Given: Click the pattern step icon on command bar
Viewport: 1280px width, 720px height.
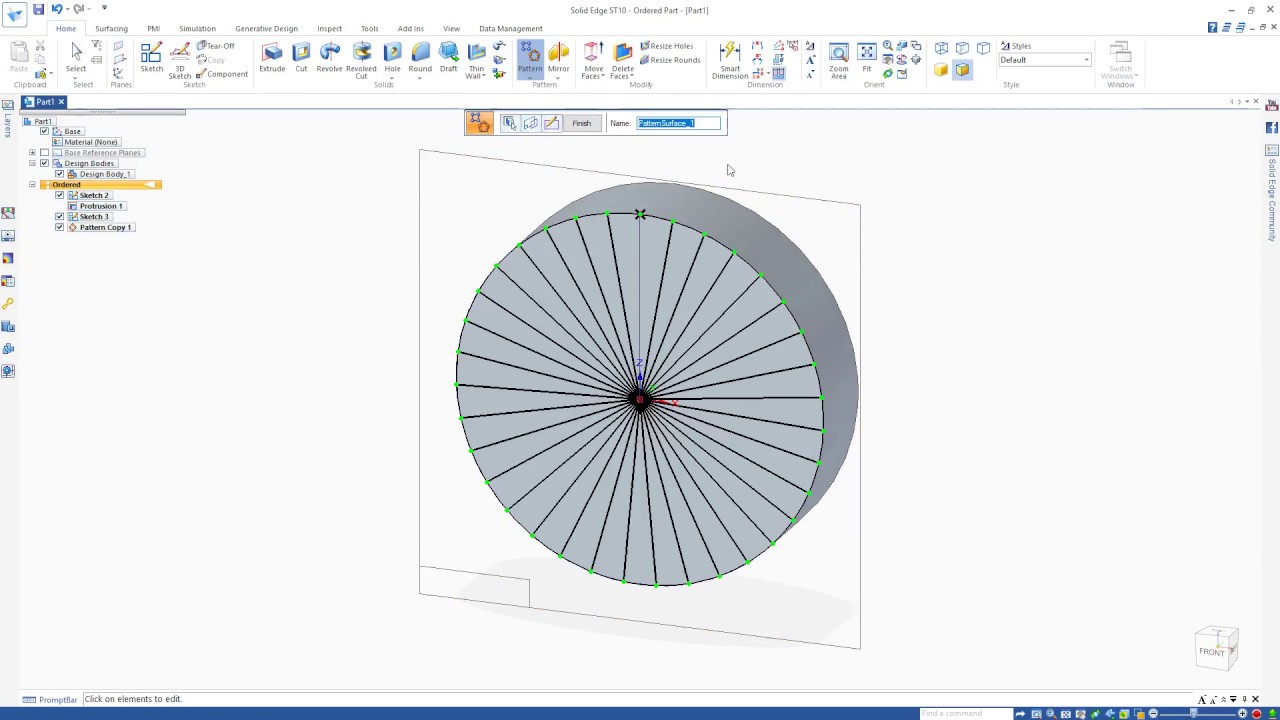Looking at the screenshot, I should [479, 123].
